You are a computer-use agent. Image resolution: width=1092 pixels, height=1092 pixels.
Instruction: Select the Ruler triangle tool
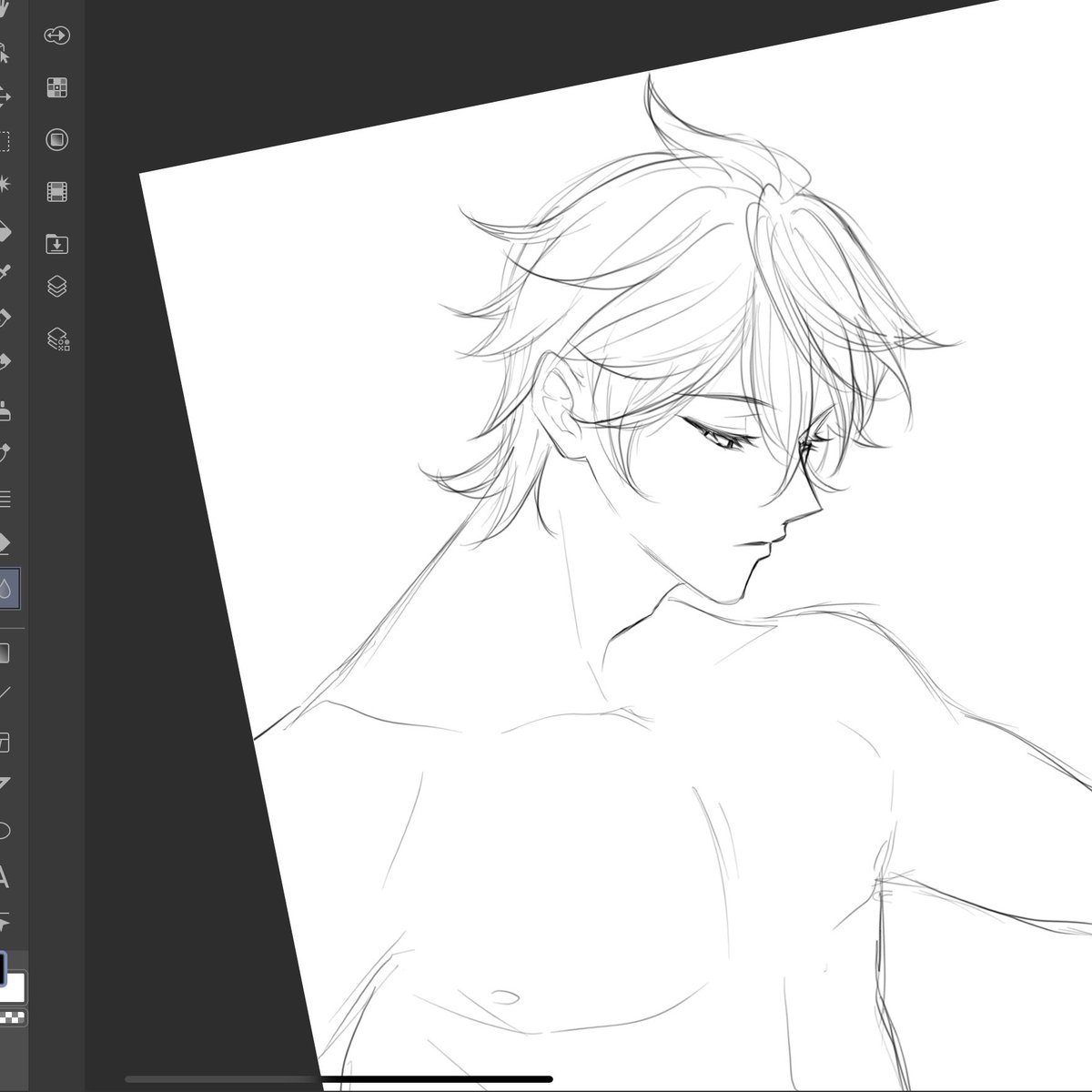pos(4,784)
